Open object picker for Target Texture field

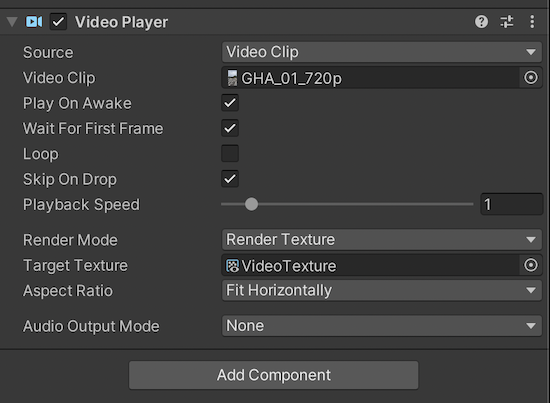531,265
